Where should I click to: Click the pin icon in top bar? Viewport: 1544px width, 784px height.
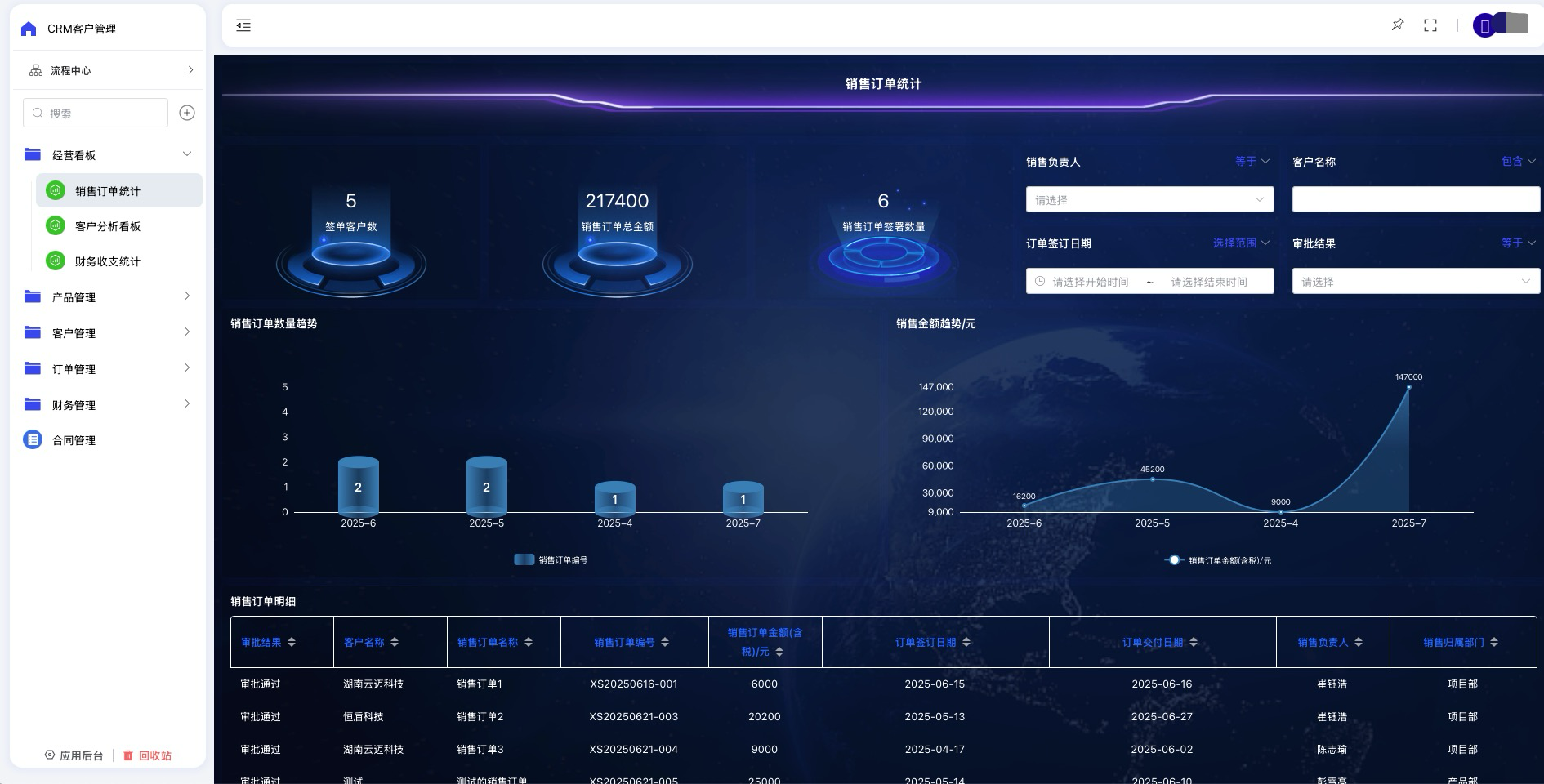click(x=1398, y=25)
